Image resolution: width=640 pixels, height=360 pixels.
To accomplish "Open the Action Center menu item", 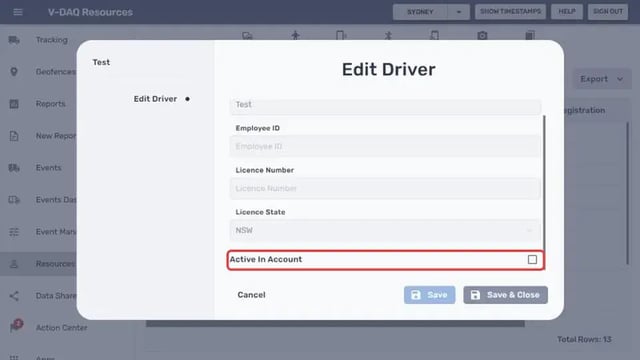I will [x=61, y=328].
